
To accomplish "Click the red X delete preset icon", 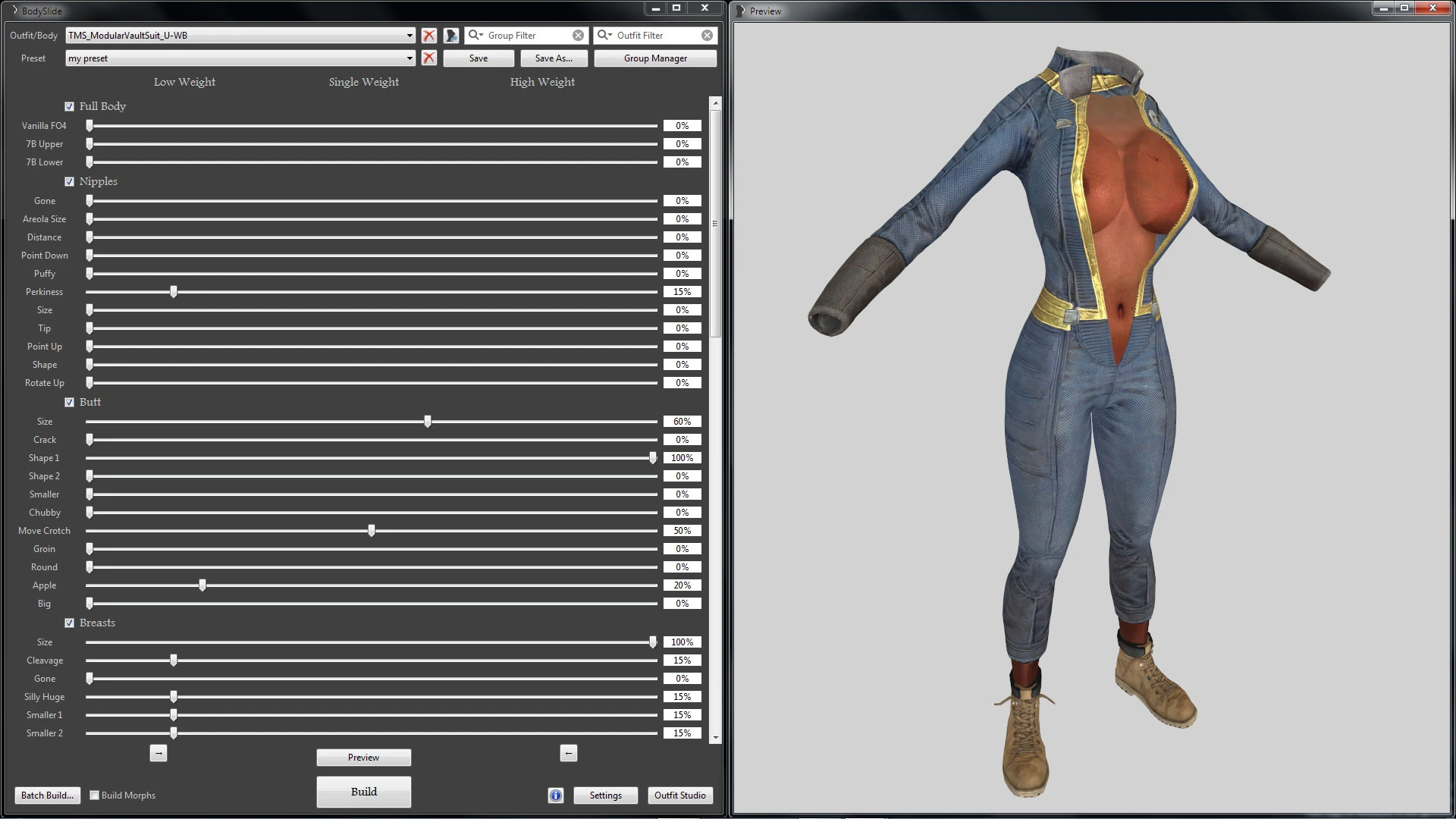I will click(x=429, y=58).
